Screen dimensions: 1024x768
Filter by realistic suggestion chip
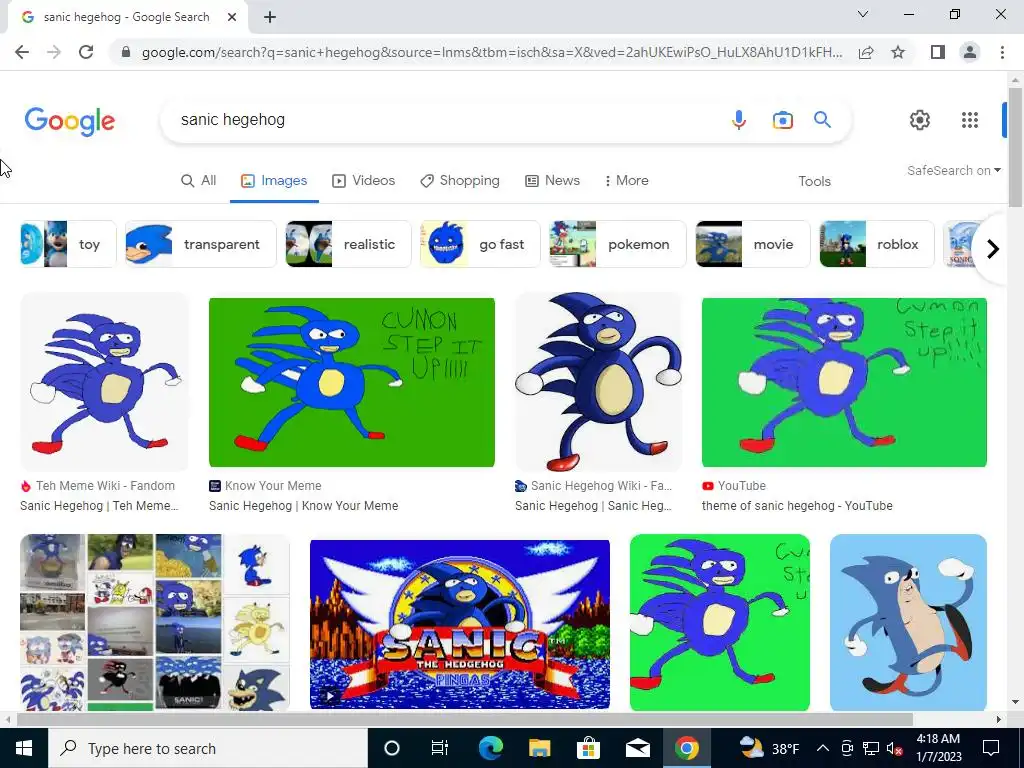pos(348,244)
